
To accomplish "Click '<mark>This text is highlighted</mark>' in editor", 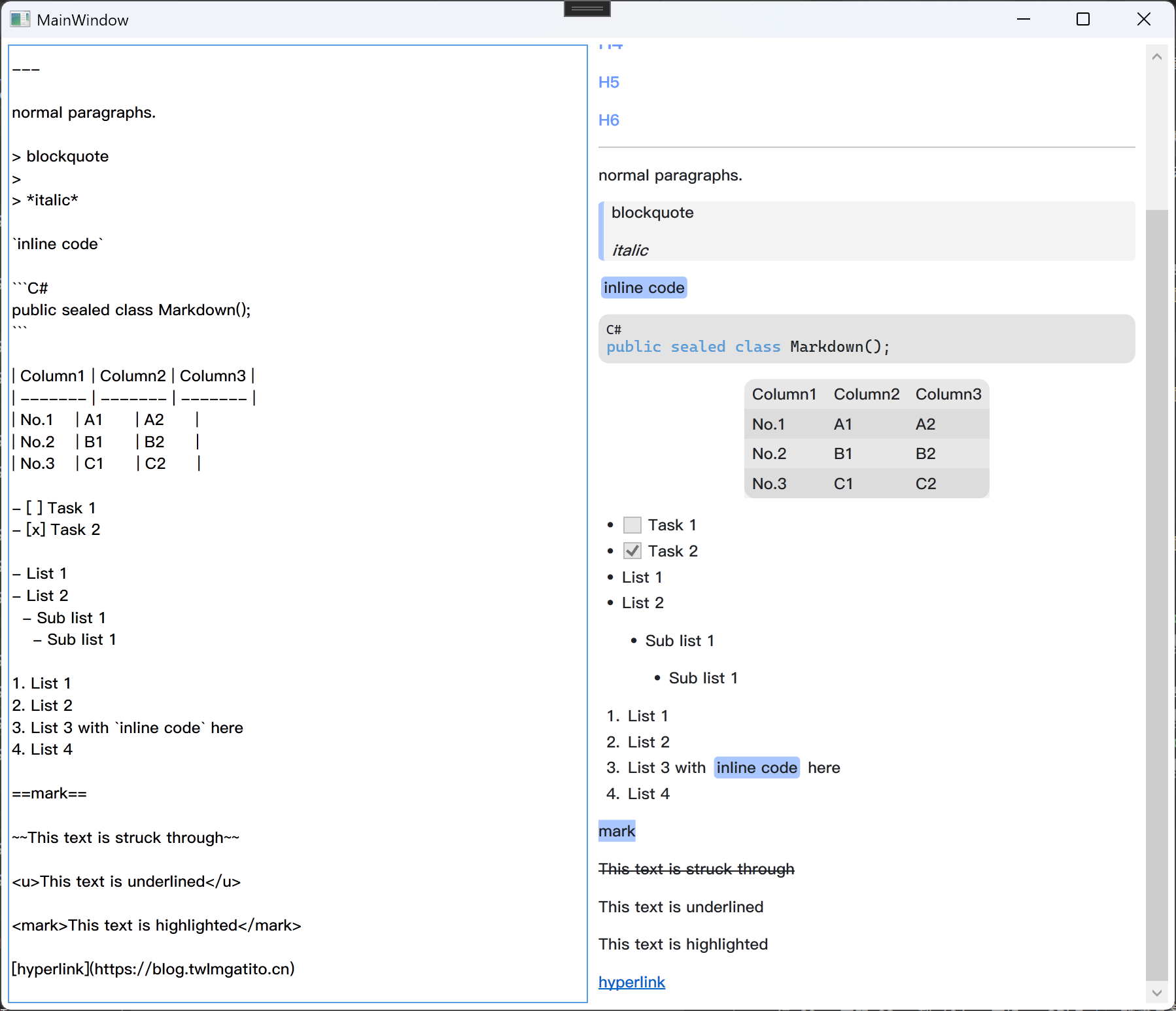I will point(156,925).
